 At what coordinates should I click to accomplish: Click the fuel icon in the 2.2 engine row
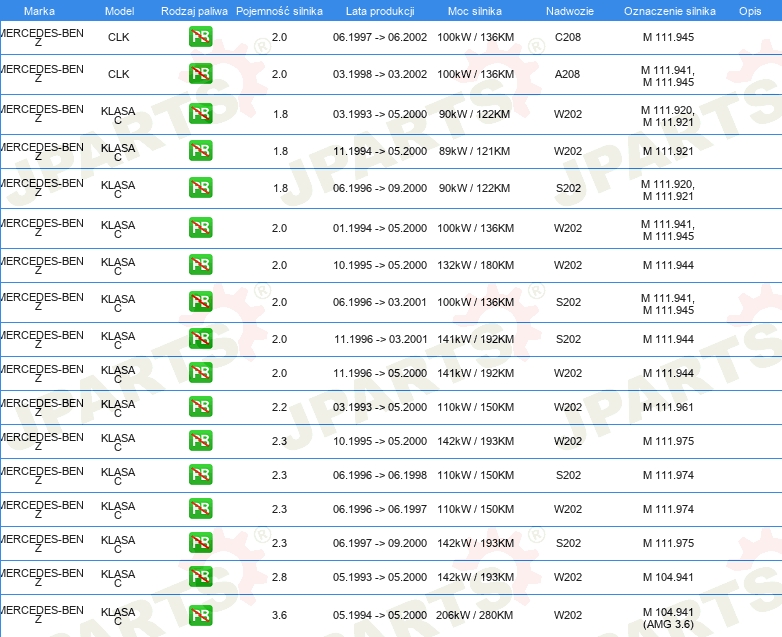coord(200,407)
